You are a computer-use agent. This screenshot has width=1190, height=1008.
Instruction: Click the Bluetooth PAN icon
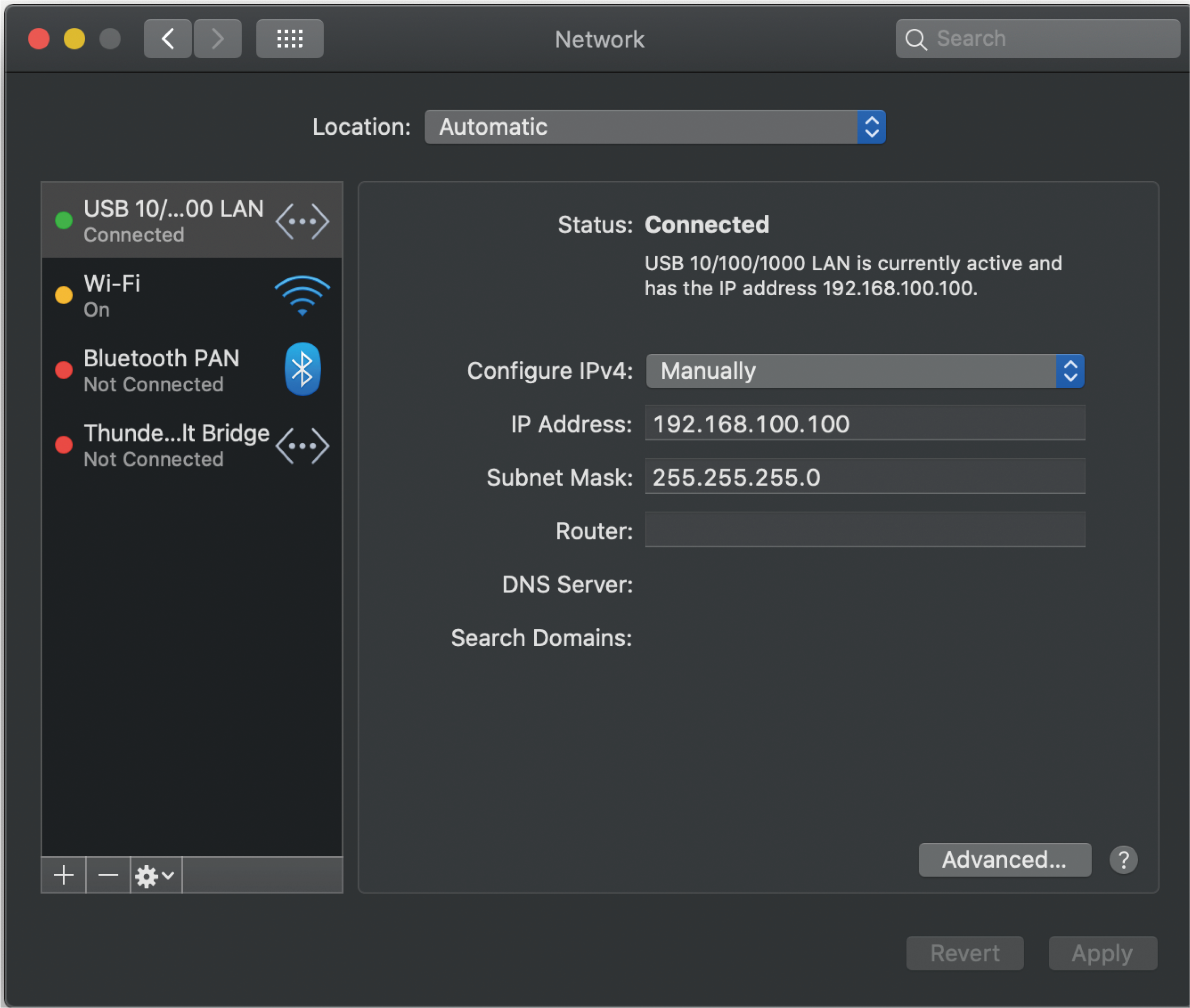(x=302, y=369)
